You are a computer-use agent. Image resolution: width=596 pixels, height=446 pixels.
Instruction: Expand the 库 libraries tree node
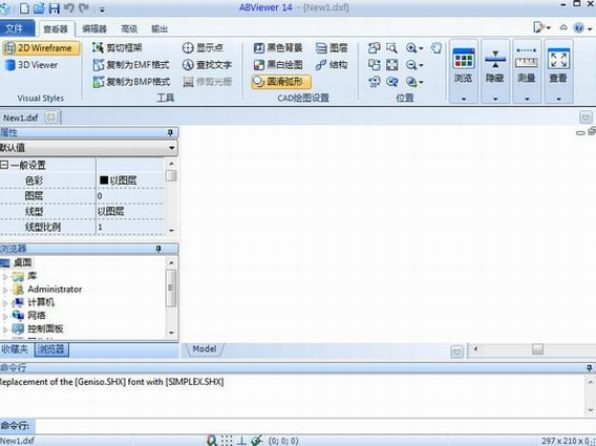5,276
